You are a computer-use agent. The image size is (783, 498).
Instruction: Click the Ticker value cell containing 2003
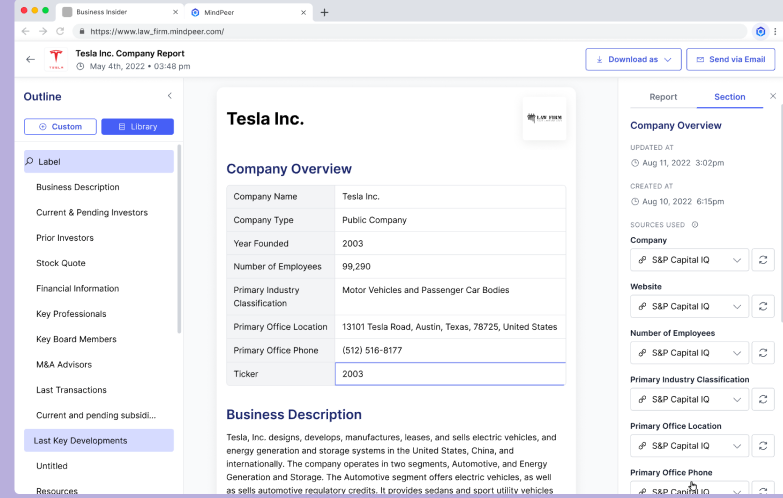click(x=450, y=374)
